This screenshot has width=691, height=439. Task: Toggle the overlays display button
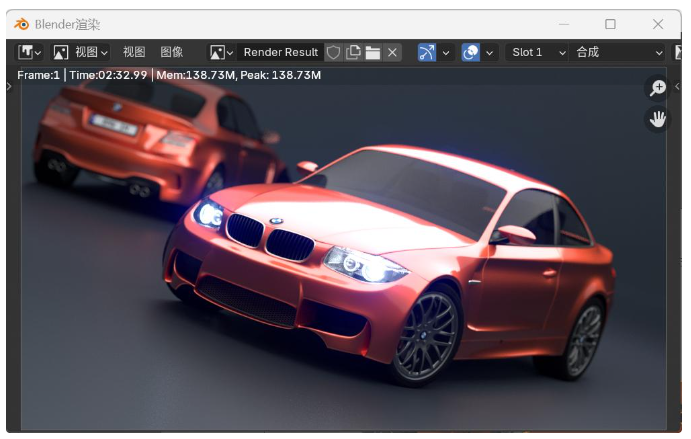470,52
